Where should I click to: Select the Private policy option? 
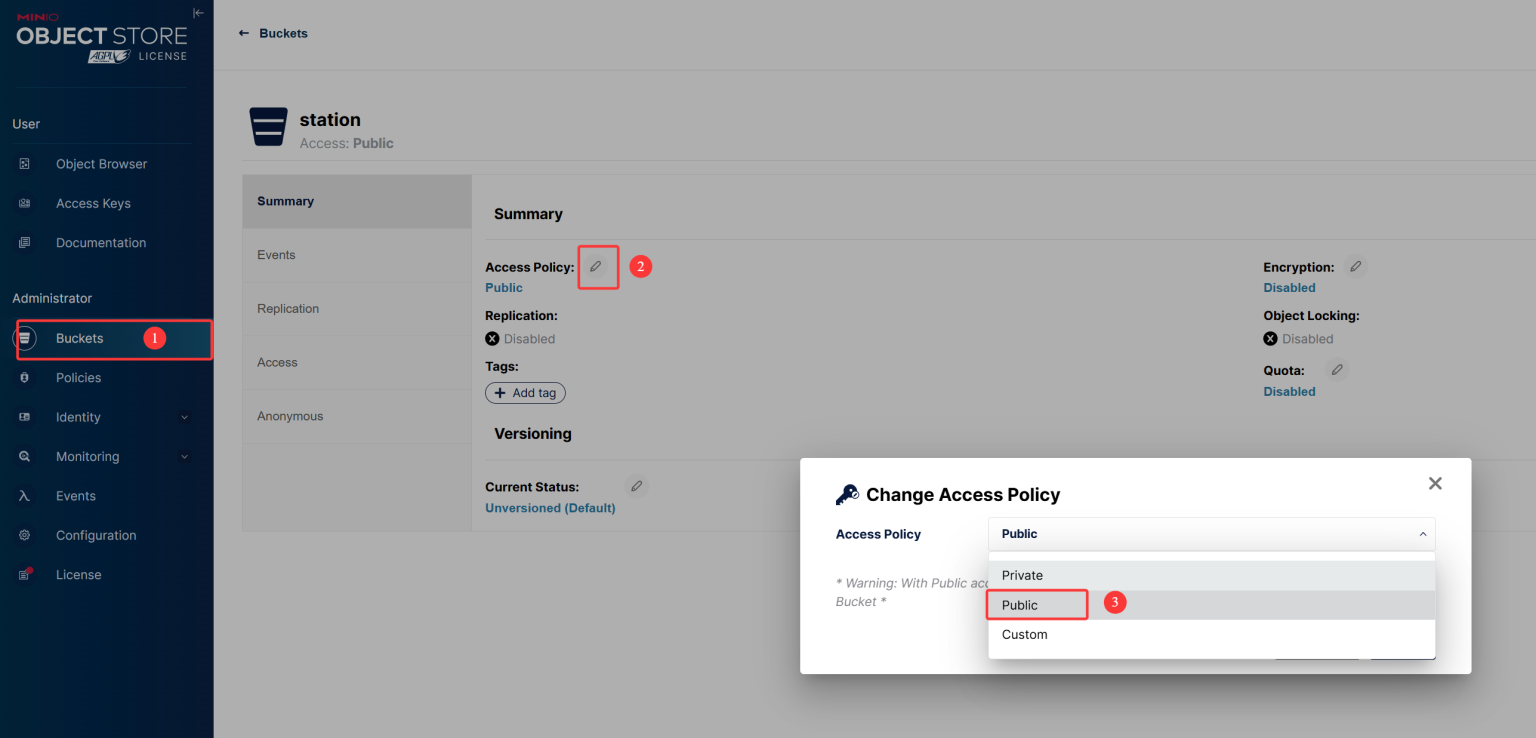click(1211, 575)
